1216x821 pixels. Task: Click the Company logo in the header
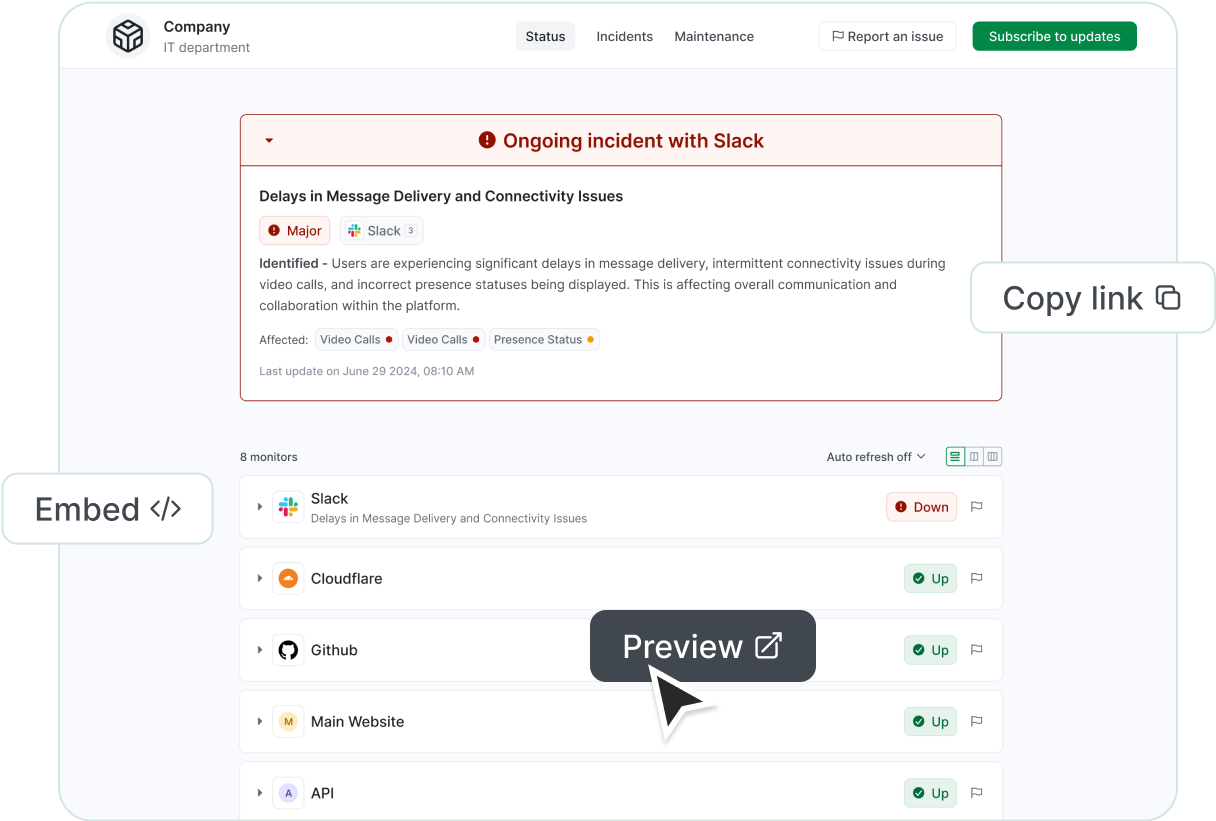(x=127, y=34)
